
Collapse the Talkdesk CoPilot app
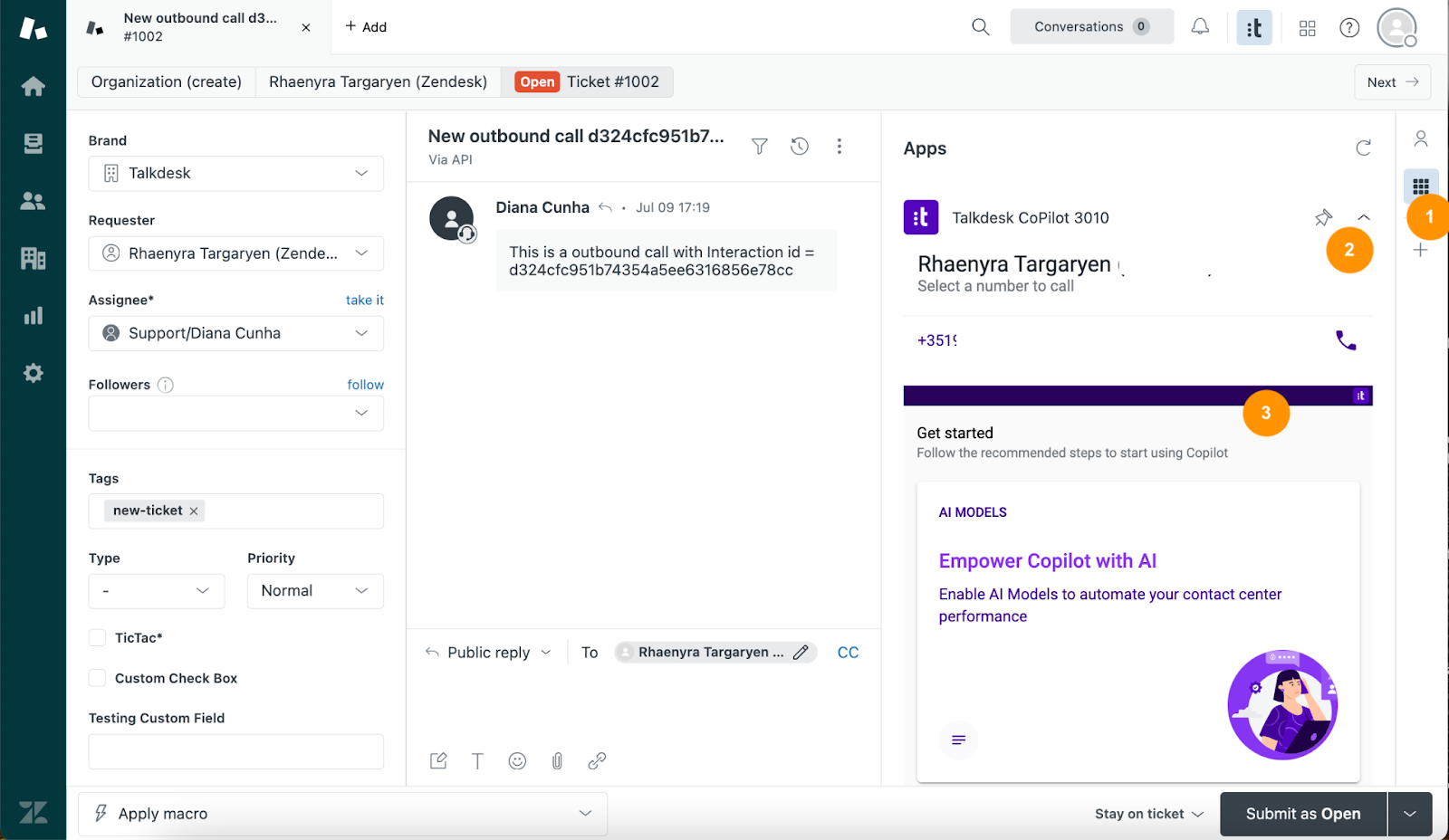[1364, 217]
